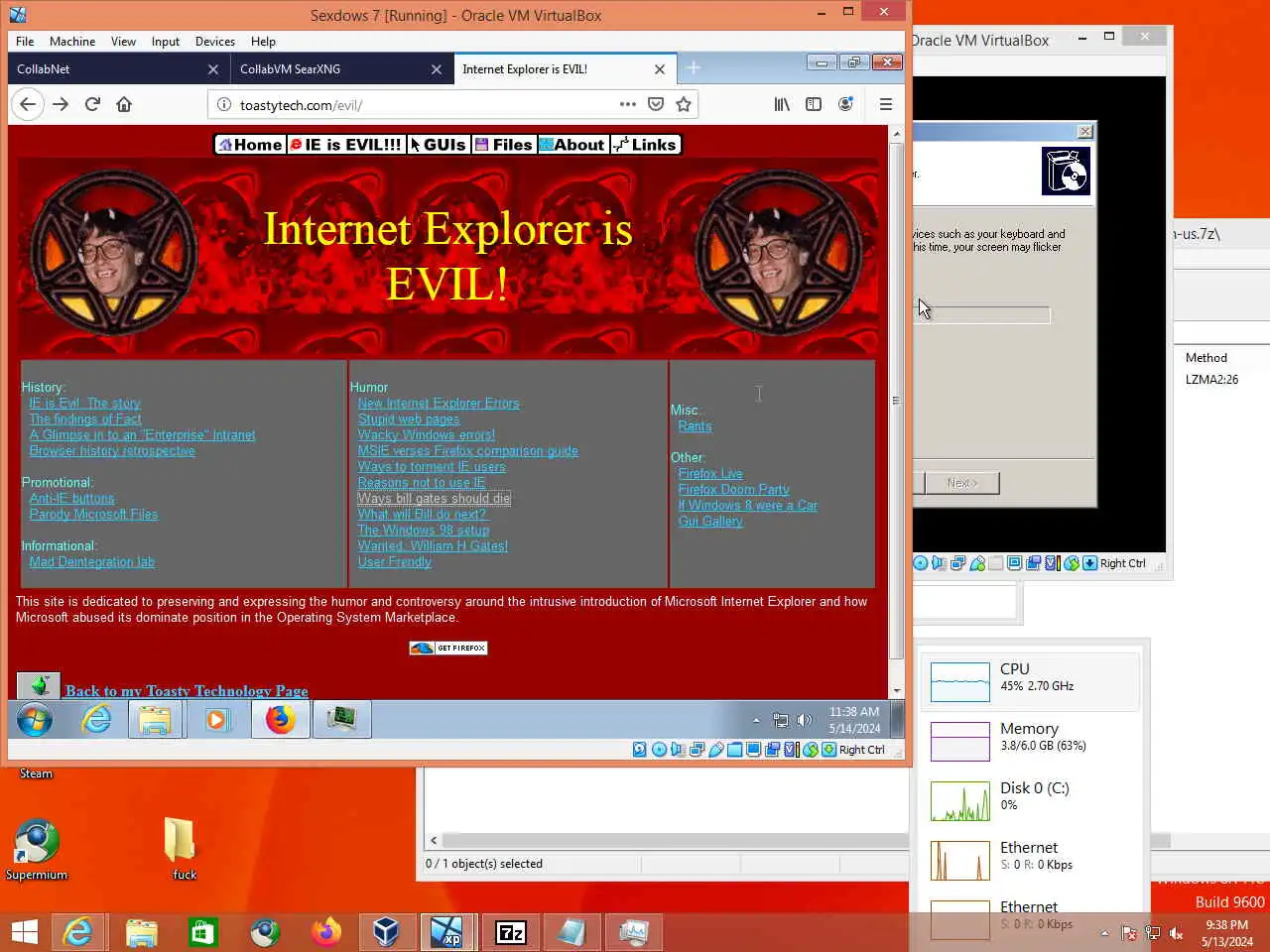Launch Supermium from host taskbar
Viewport: 1270px width, 952px height.
pos(265,932)
